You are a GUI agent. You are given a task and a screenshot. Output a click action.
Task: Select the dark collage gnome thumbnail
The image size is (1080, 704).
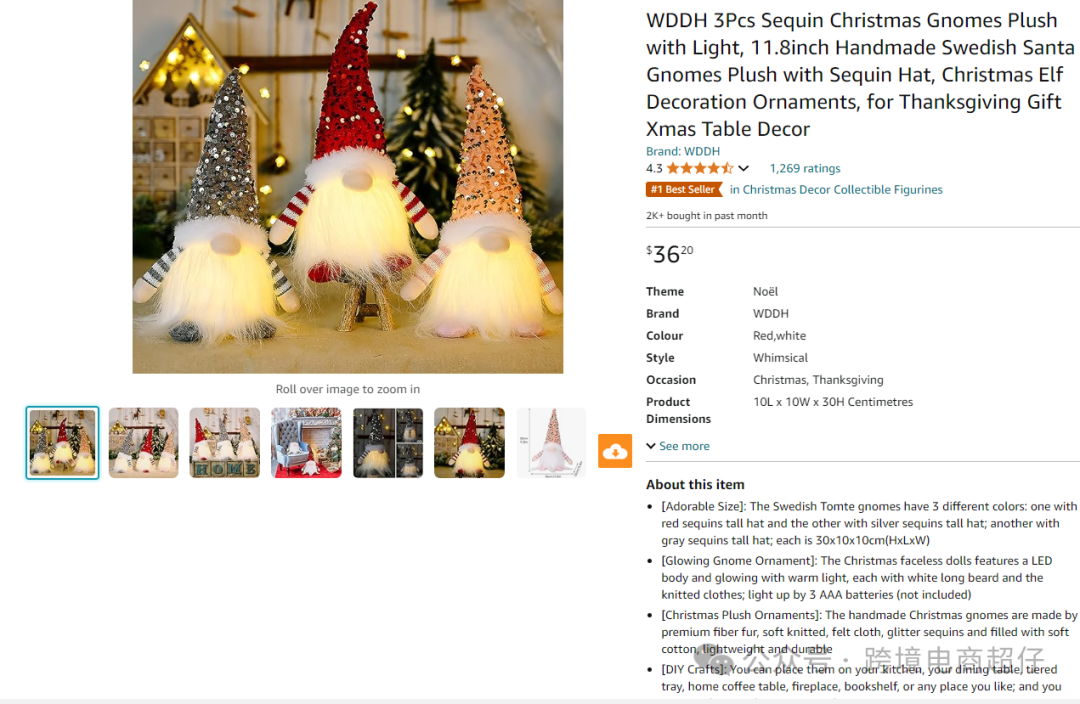pos(388,442)
